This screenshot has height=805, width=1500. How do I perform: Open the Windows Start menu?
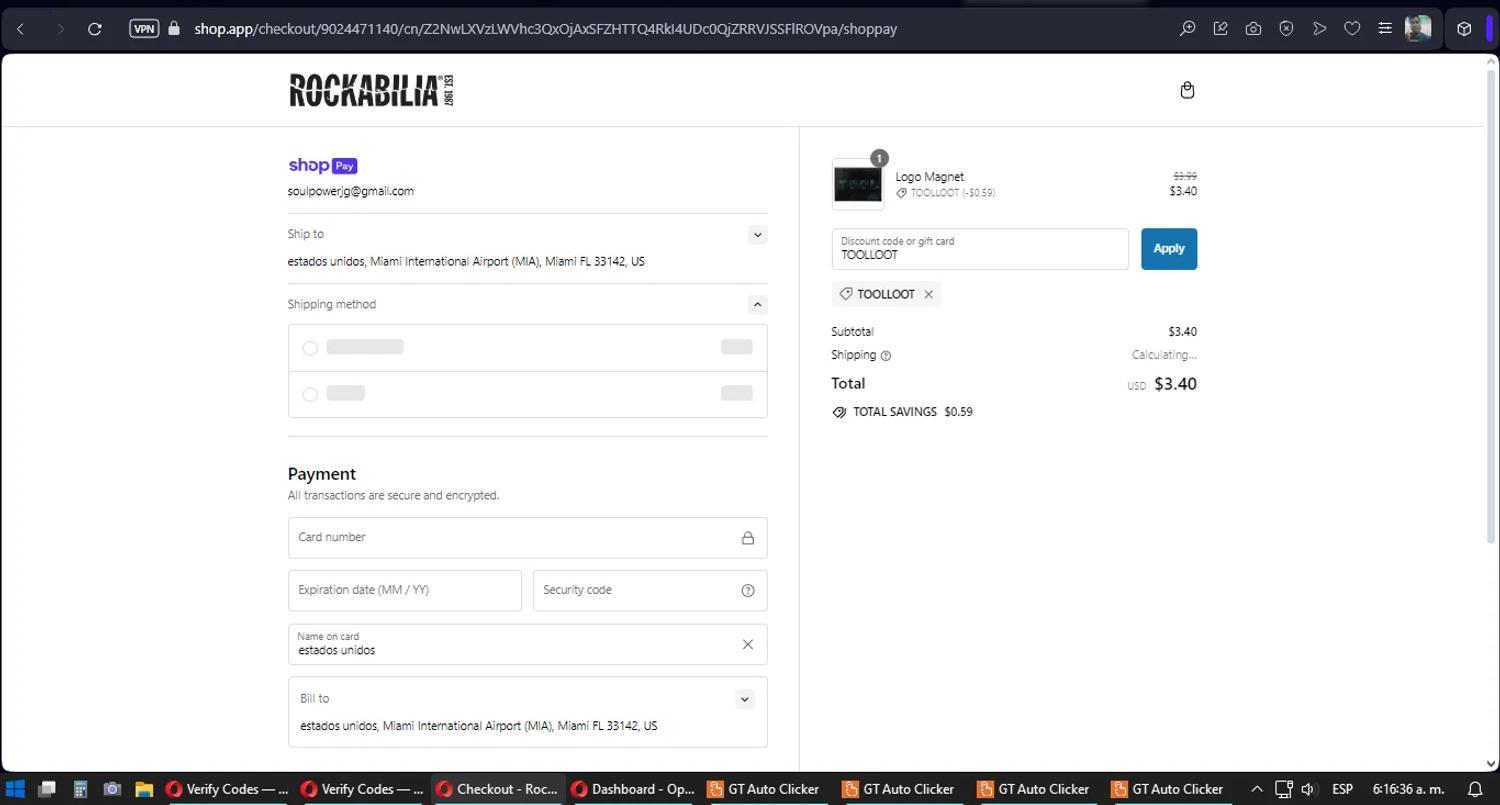[x=15, y=789]
